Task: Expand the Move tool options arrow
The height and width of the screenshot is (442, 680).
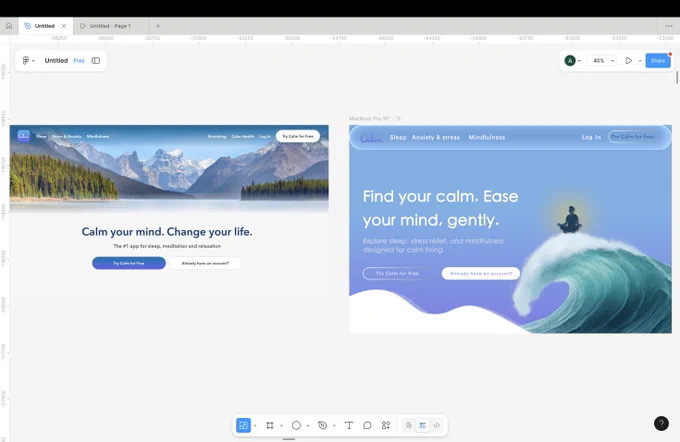Action: 255,426
